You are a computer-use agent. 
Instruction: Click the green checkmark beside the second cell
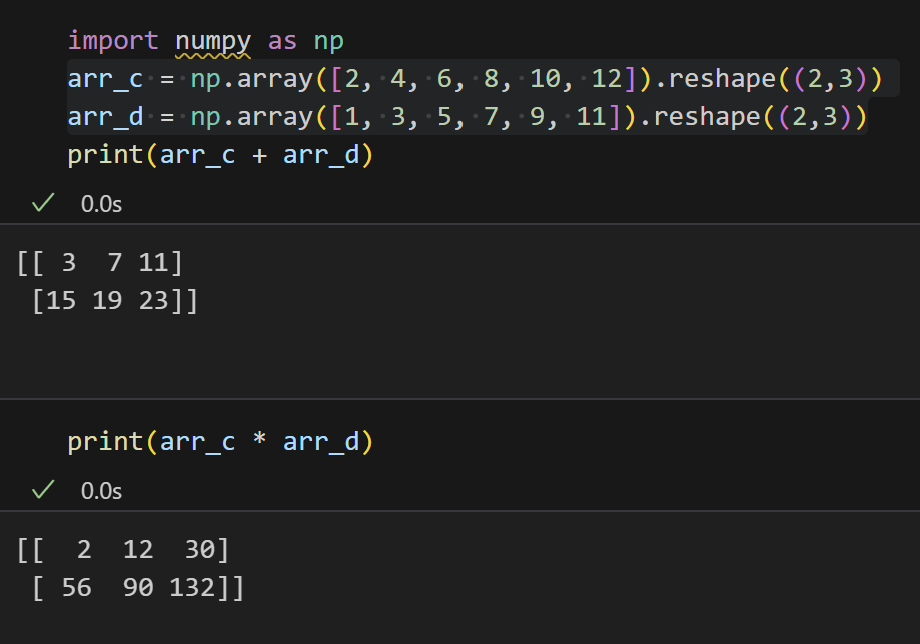point(41,490)
